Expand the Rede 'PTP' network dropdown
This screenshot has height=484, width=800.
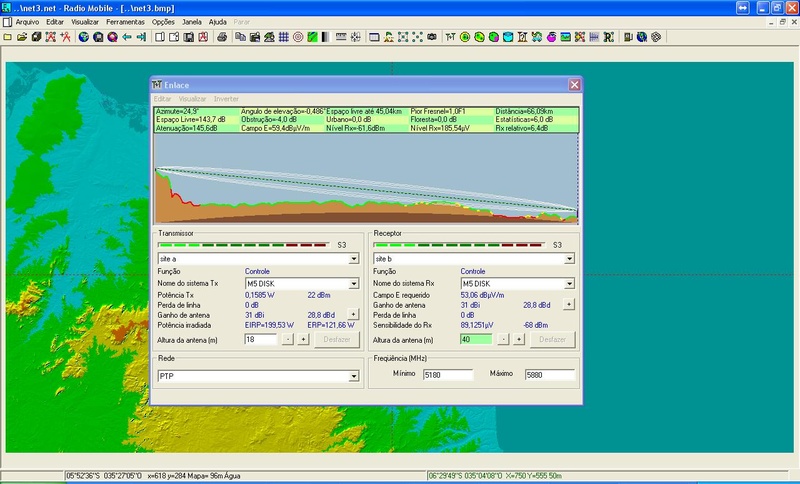pos(354,376)
